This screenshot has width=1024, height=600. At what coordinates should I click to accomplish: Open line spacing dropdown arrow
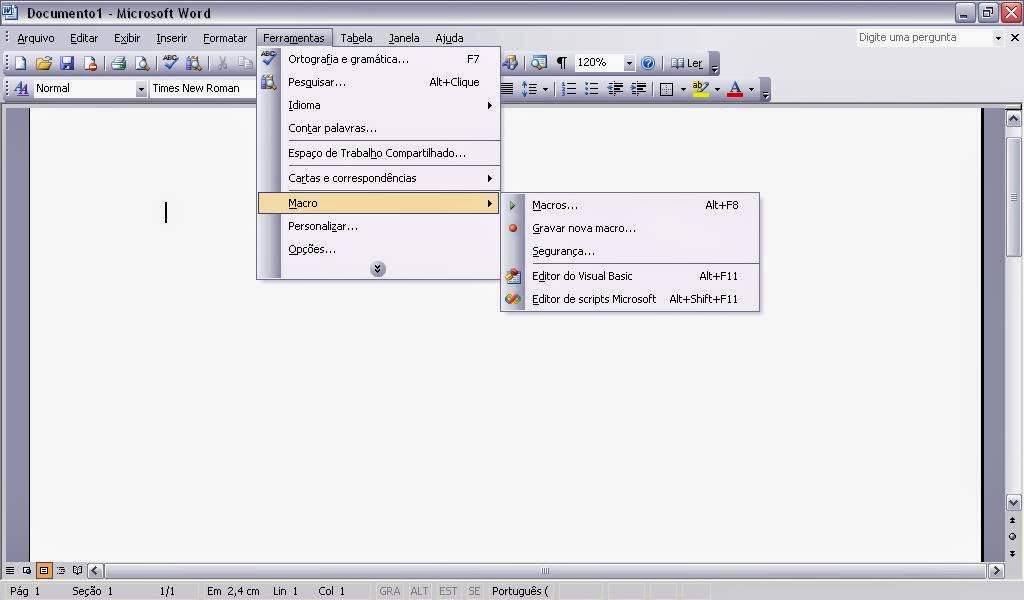[545, 89]
